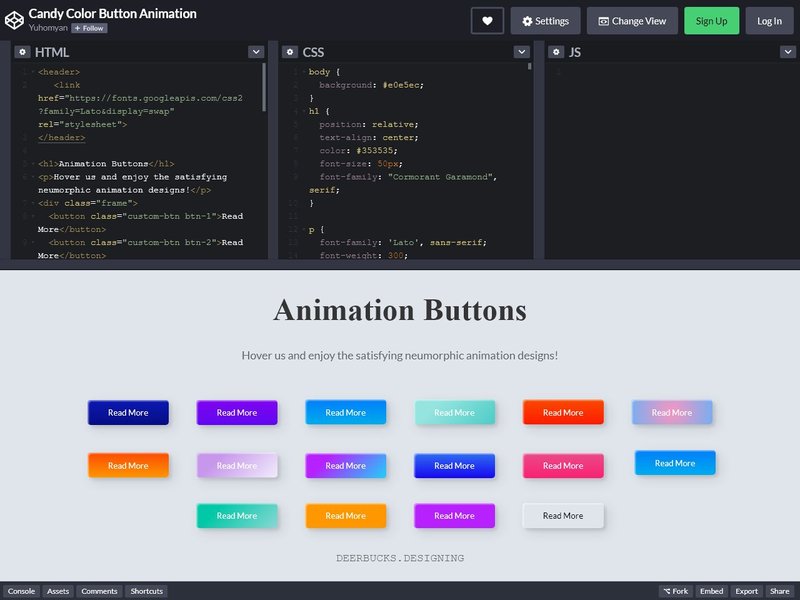Click the red-orange Read More button
Screen dimensions: 800x600
563,412
